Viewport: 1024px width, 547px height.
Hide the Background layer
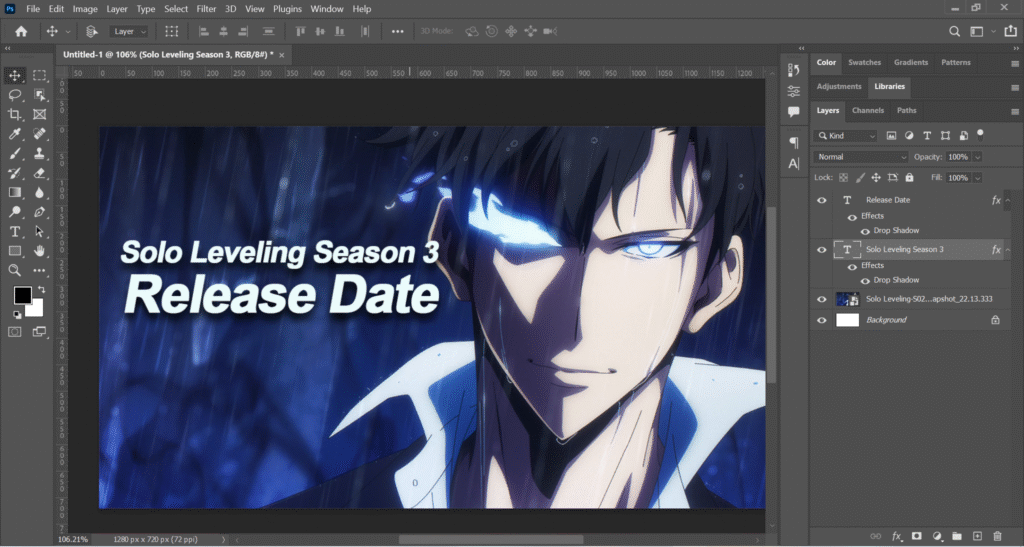point(822,320)
